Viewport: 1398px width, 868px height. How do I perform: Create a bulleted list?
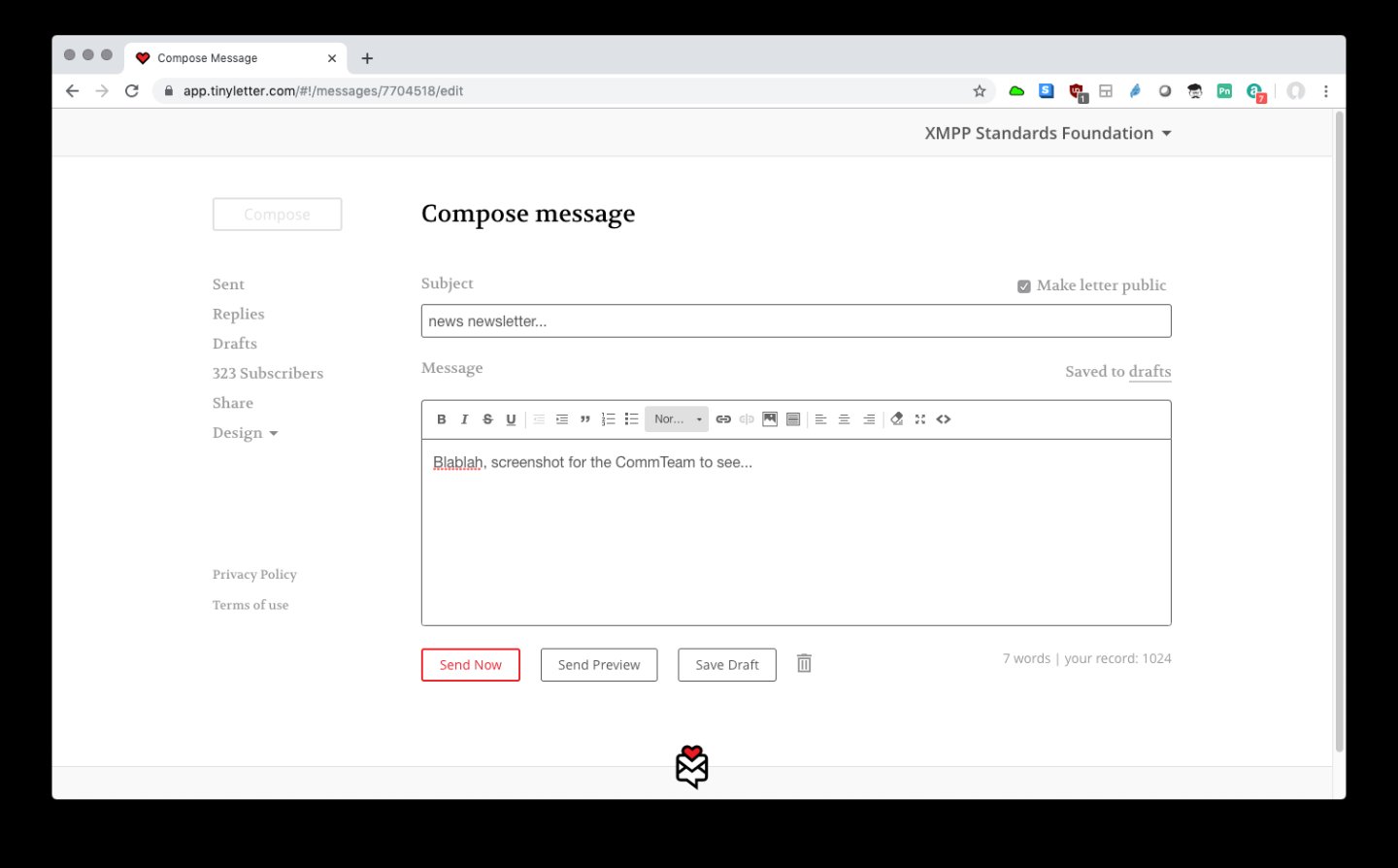coord(632,419)
